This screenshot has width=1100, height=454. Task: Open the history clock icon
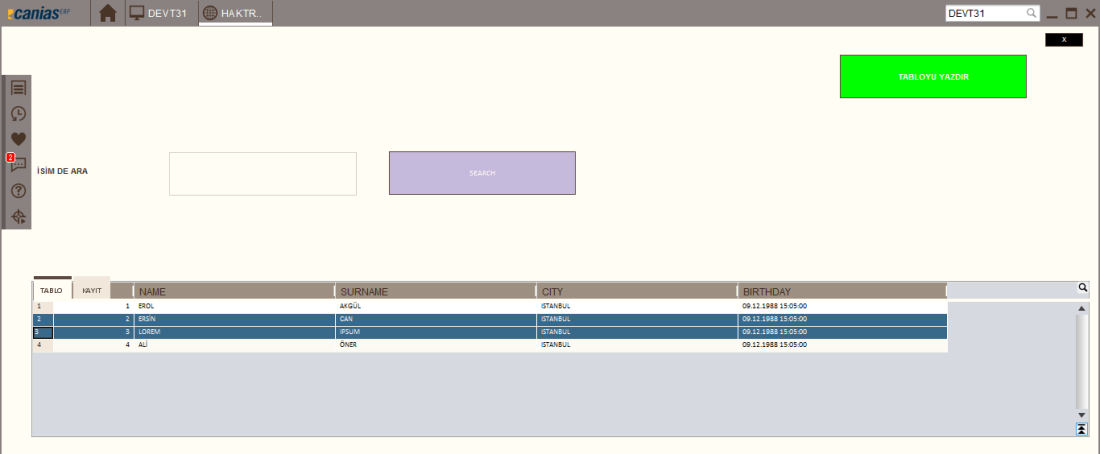point(18,114)
